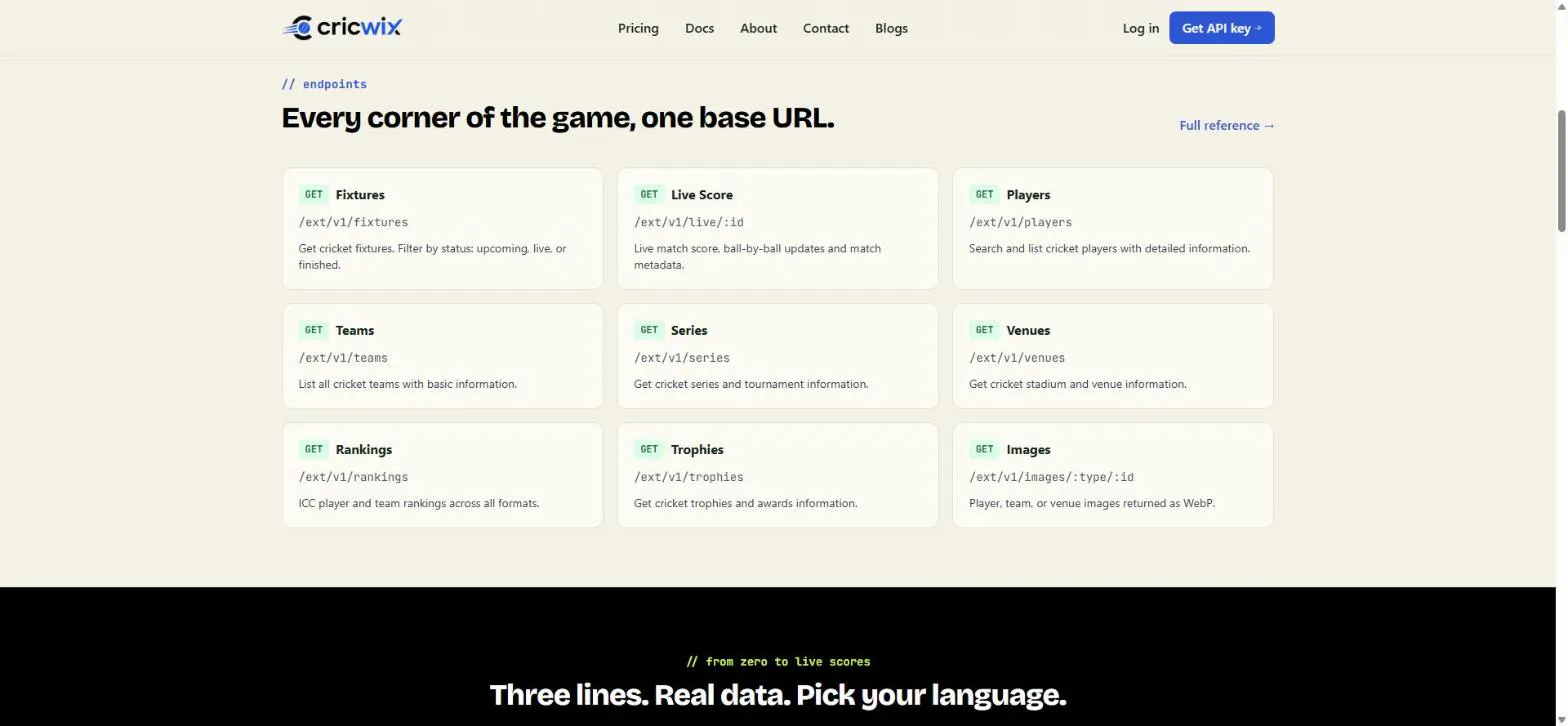Image resolution: width=1568 pixels, height=726 pixels.
Task: Open the Live Score endpoint card
Action: click(x=778, y=229)
